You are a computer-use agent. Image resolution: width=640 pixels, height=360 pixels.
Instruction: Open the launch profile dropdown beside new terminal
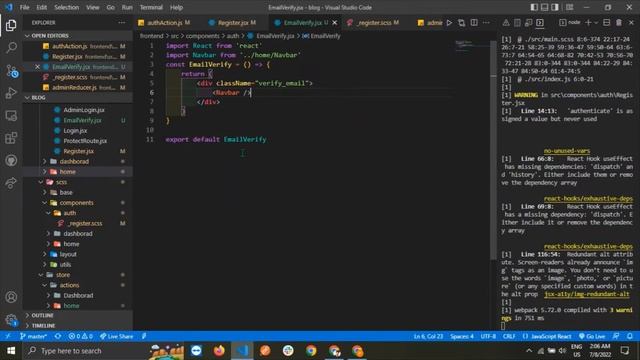click(596, 23)
